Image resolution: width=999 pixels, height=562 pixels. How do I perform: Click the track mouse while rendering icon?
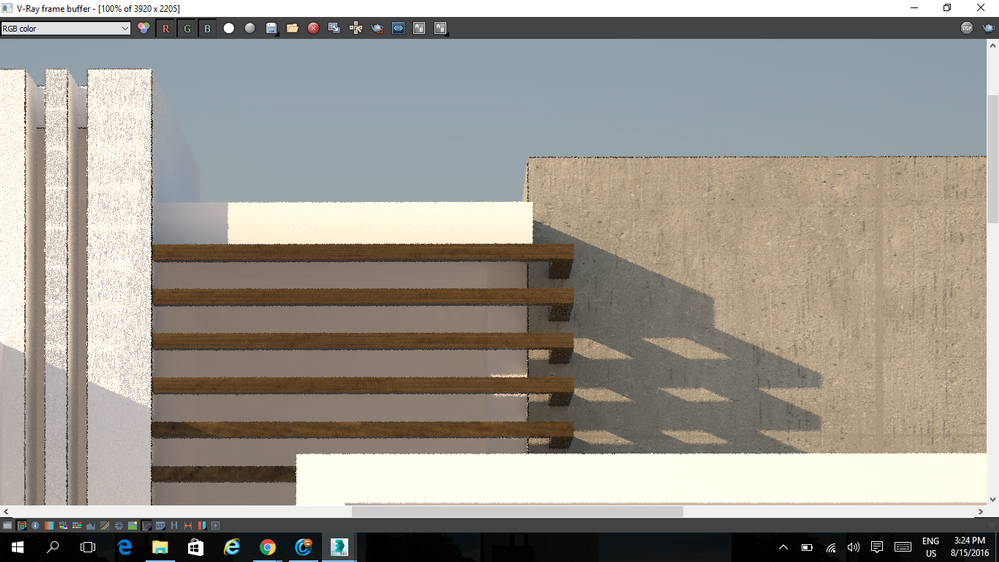point(356,29)
